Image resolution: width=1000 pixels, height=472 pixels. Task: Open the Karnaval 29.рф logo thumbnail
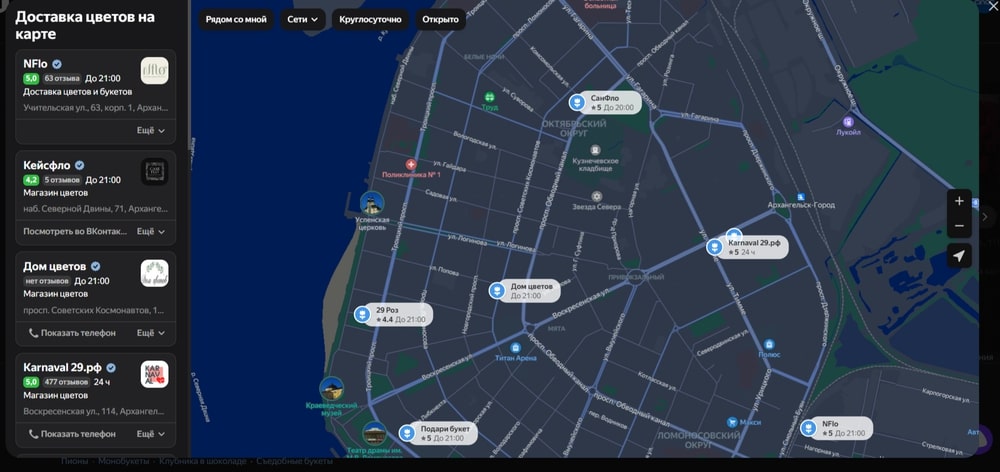(x=154, y=374)
